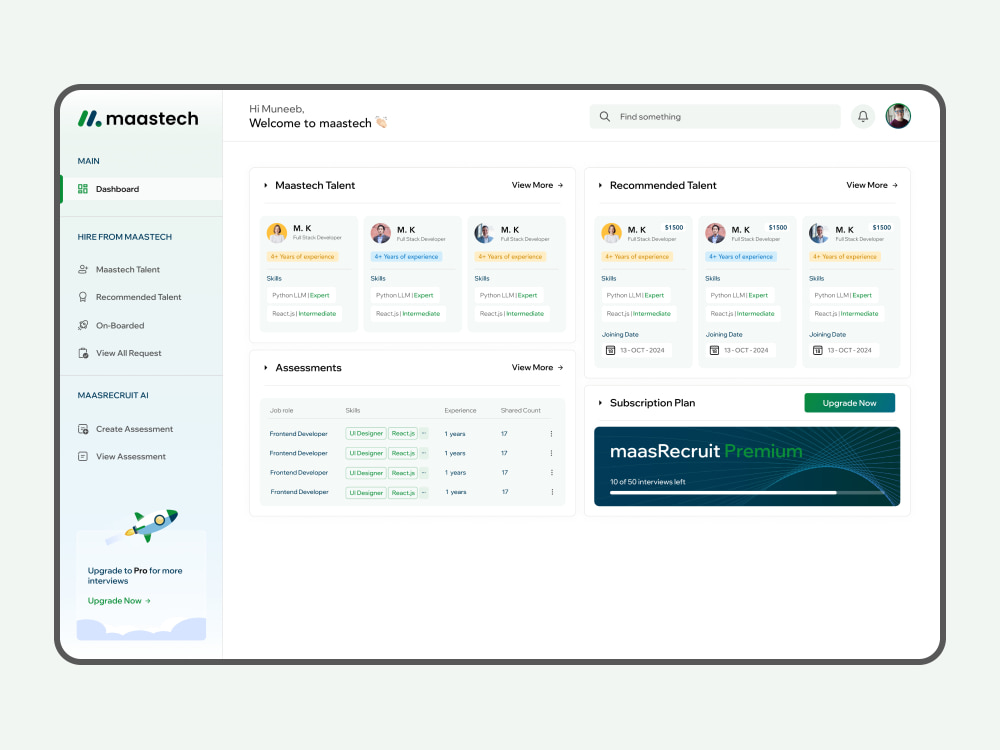The width and height of the screenshot is (1000, 750).
Task: Click UI Designer tag in fourth assessment row
Action: tap(366, 492)
